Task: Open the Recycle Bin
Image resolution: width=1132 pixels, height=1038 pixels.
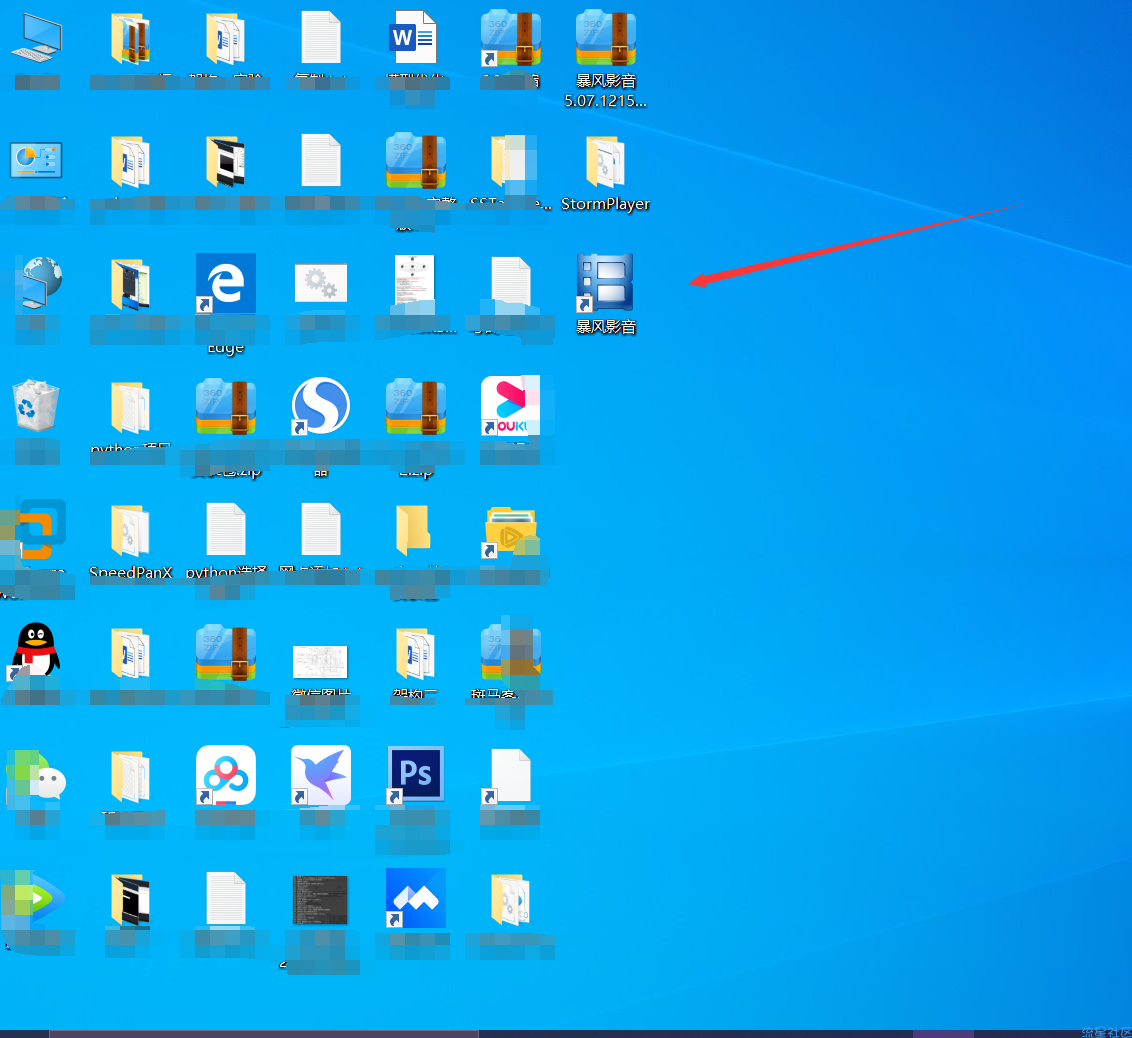Action: point(35,406)
